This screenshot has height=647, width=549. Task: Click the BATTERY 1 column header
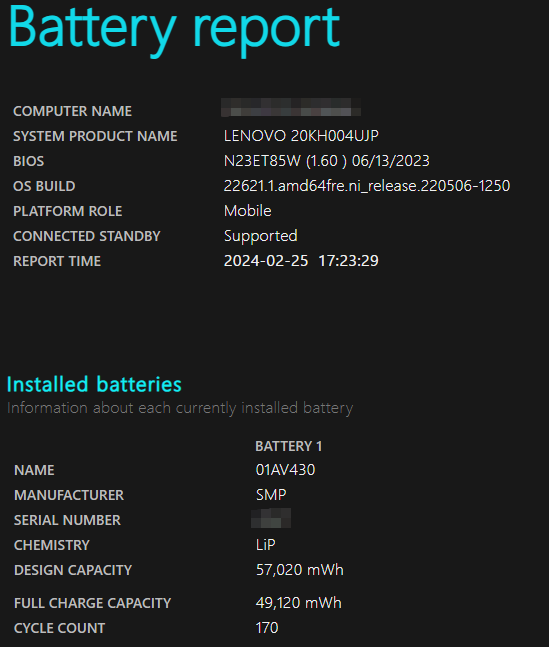(289, 446)
